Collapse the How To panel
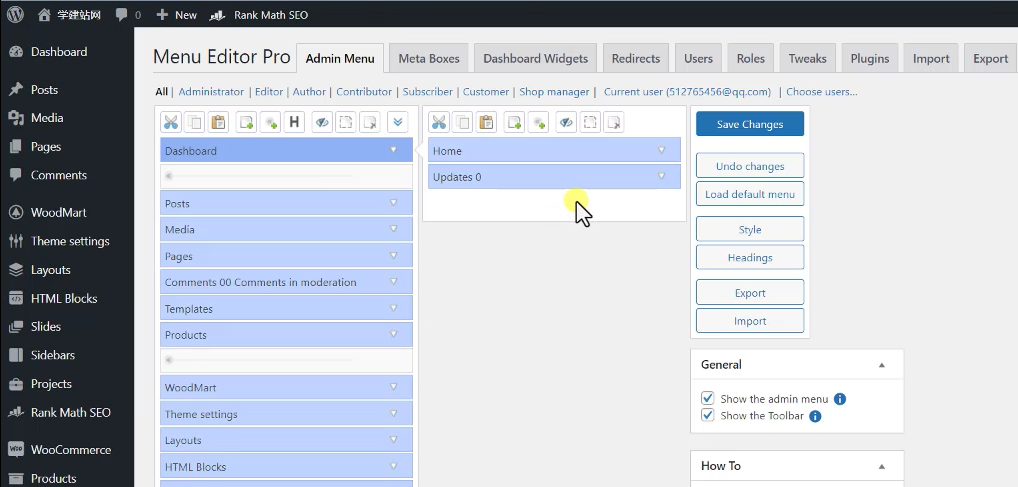This screenshot has width=1018, height=487. (x=882, y=466)
